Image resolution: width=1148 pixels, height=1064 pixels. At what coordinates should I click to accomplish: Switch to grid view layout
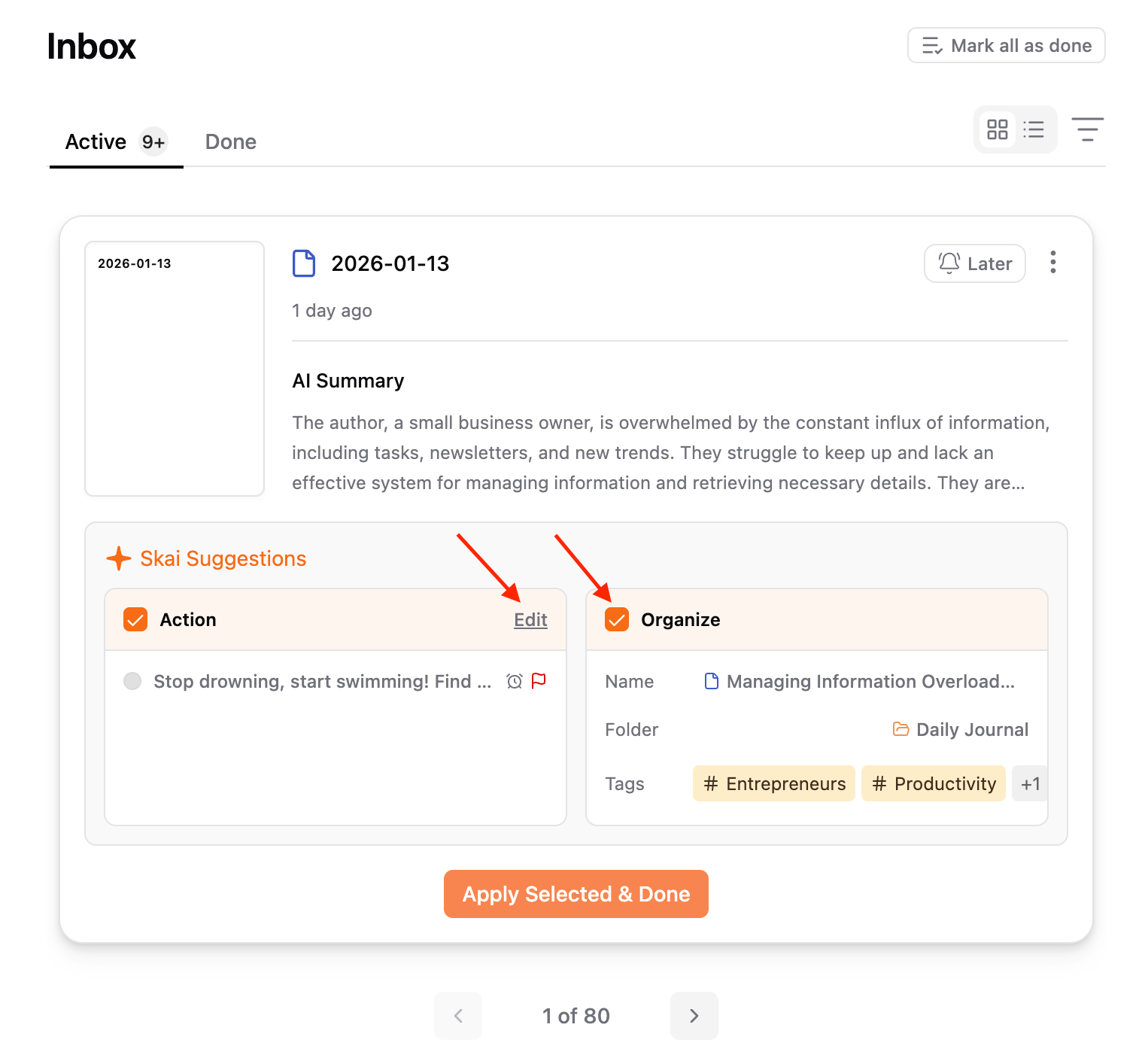998,129
